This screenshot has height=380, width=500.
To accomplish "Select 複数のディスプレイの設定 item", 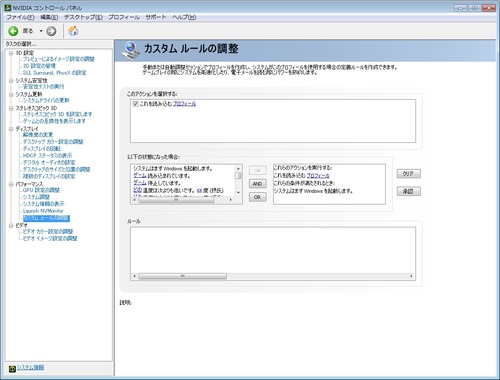I will (x=49, y=176).
